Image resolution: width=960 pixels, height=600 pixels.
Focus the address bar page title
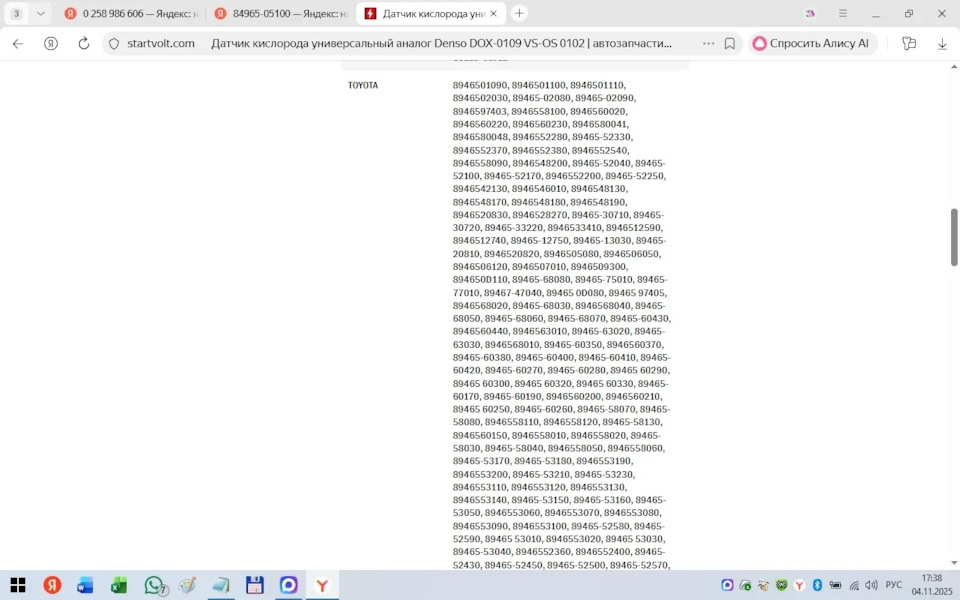[x=441, y=43]
